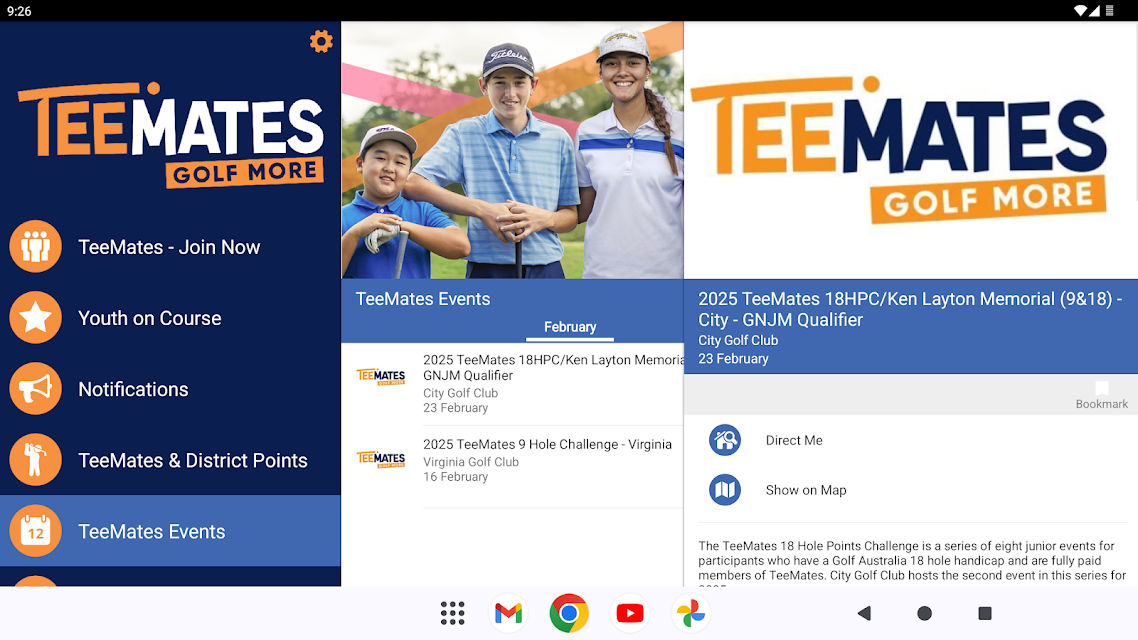This screenshot has height=640, width=1138.
Task: Launch Google Photos from the taskbar
Action: coord(690,613)
